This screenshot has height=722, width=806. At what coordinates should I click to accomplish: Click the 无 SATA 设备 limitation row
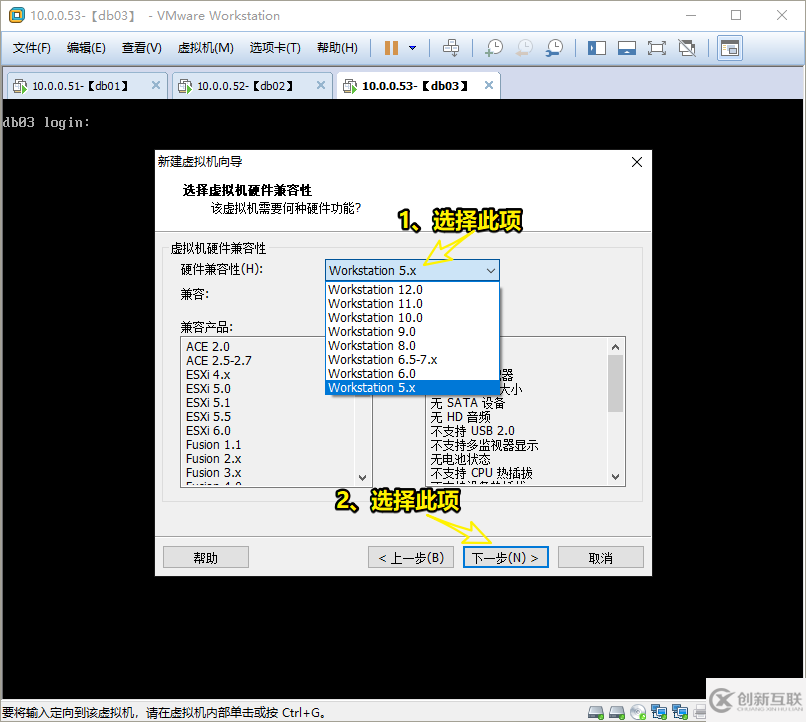pos(467,403)
